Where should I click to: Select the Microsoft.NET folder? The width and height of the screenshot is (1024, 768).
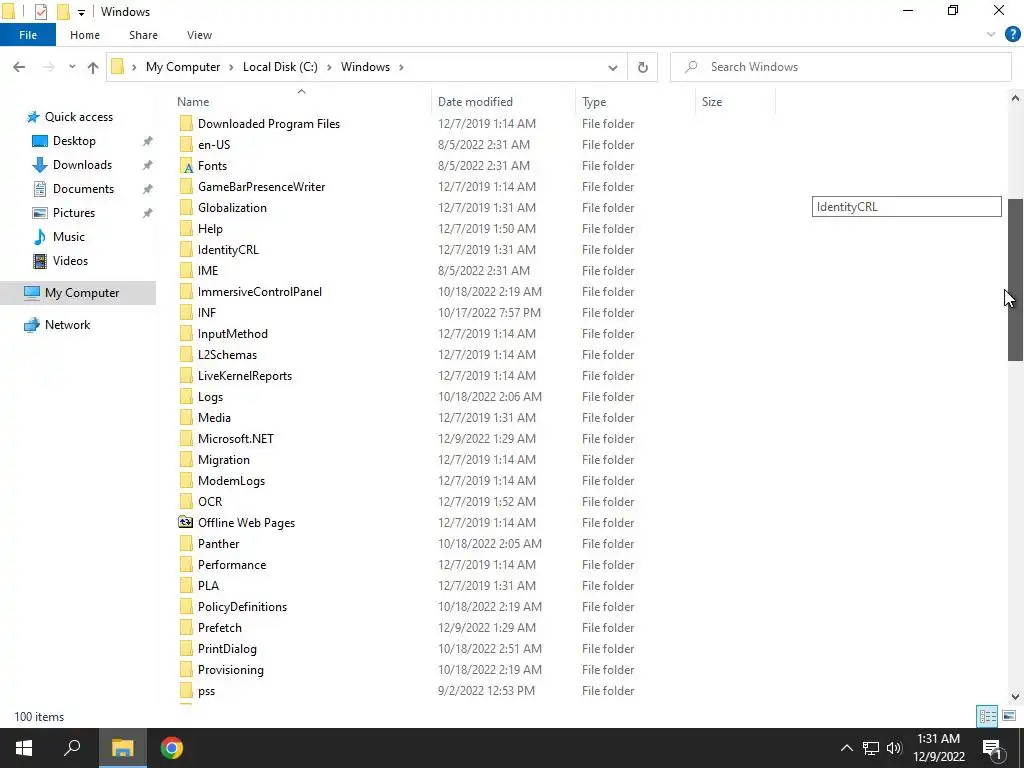click(x=235, y=439)
